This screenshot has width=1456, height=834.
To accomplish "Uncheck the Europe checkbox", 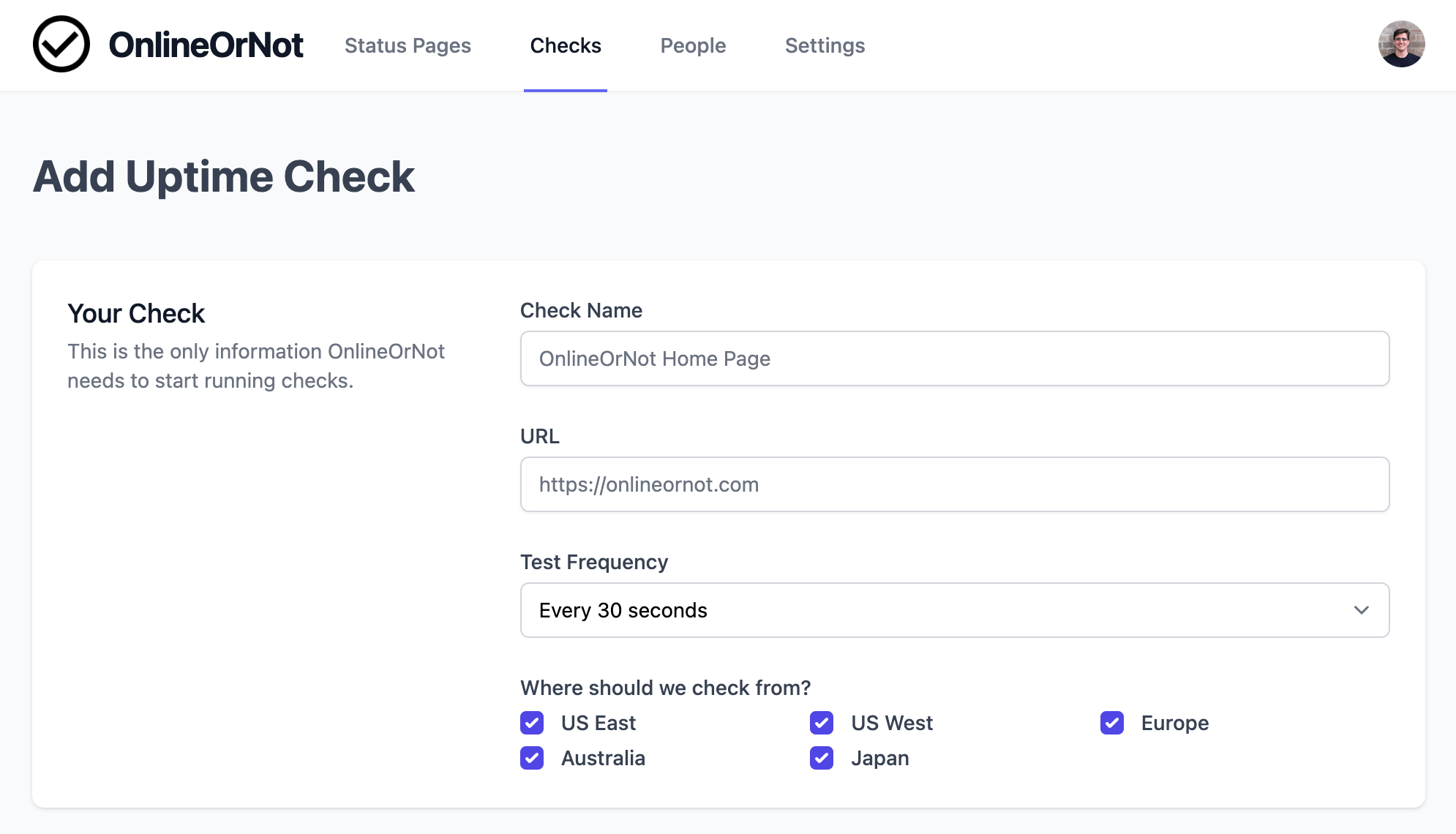I will [x=1111, y=723].
